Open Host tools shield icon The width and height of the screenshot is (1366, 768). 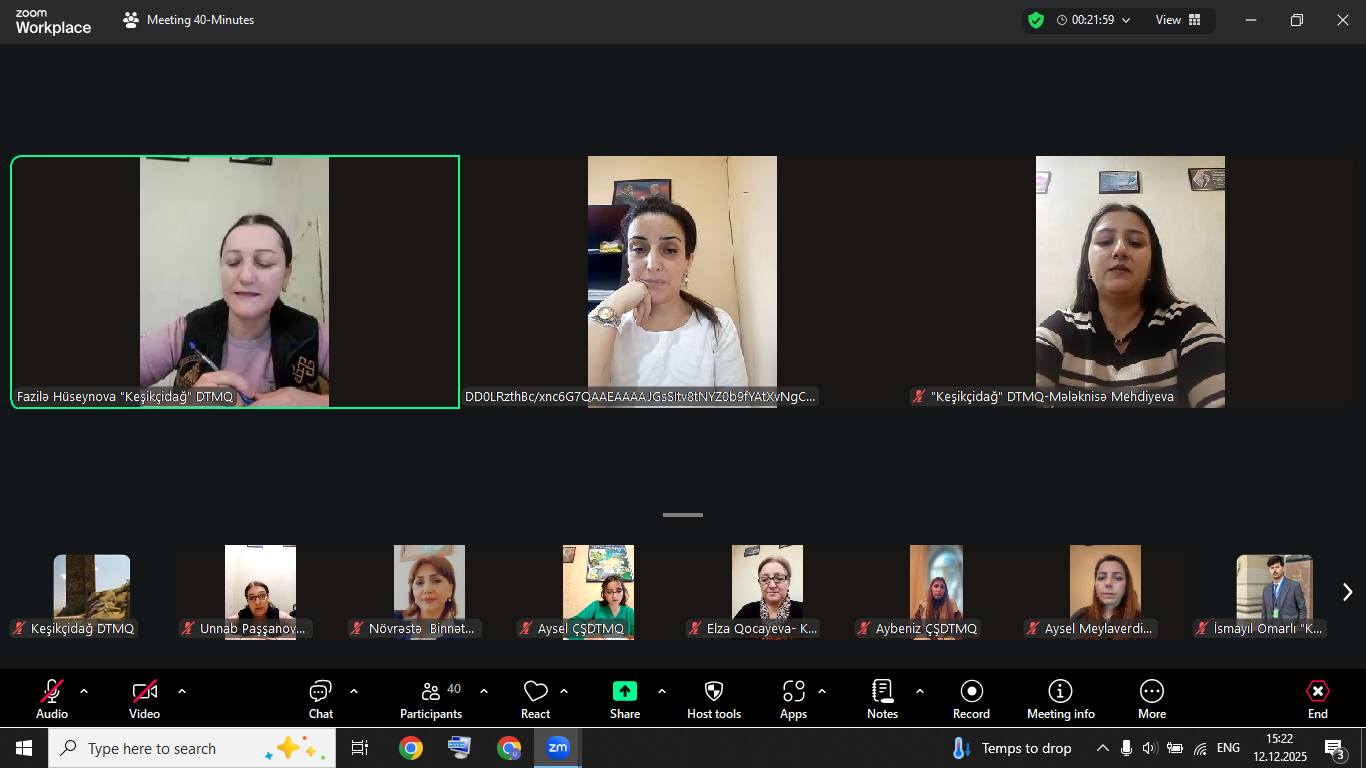713,692
